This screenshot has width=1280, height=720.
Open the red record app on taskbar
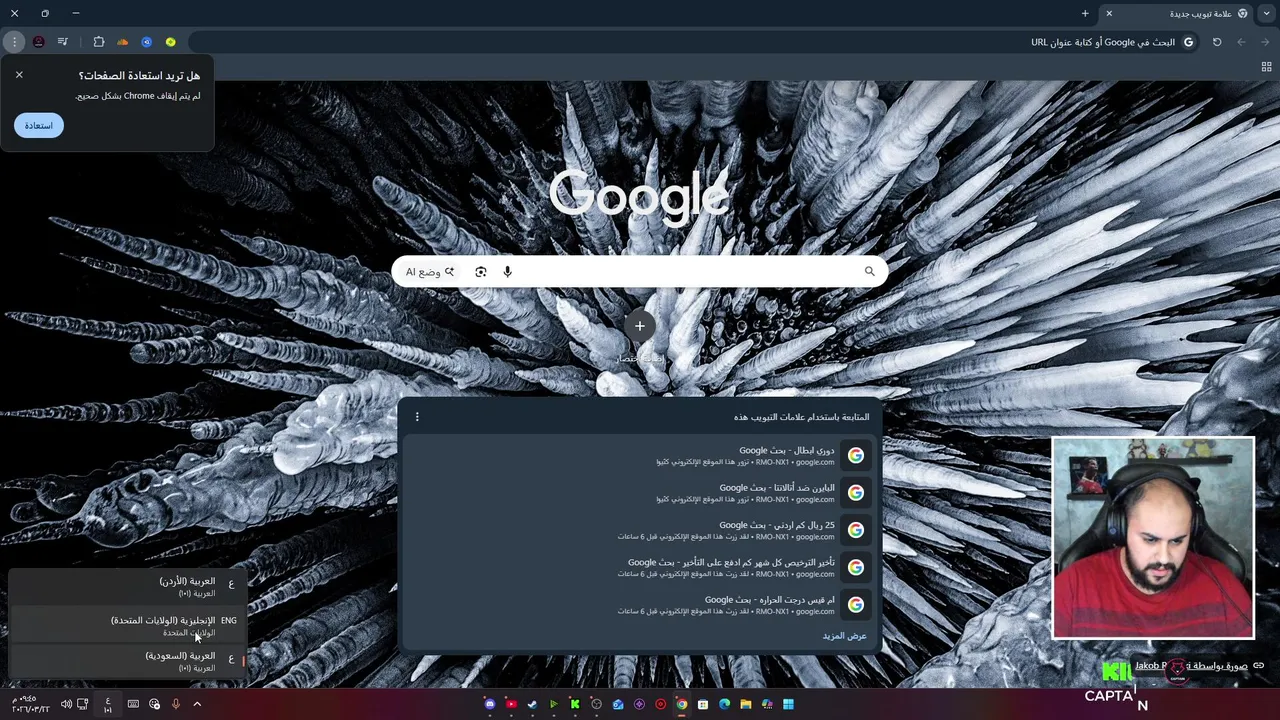[x=660, y=704]
